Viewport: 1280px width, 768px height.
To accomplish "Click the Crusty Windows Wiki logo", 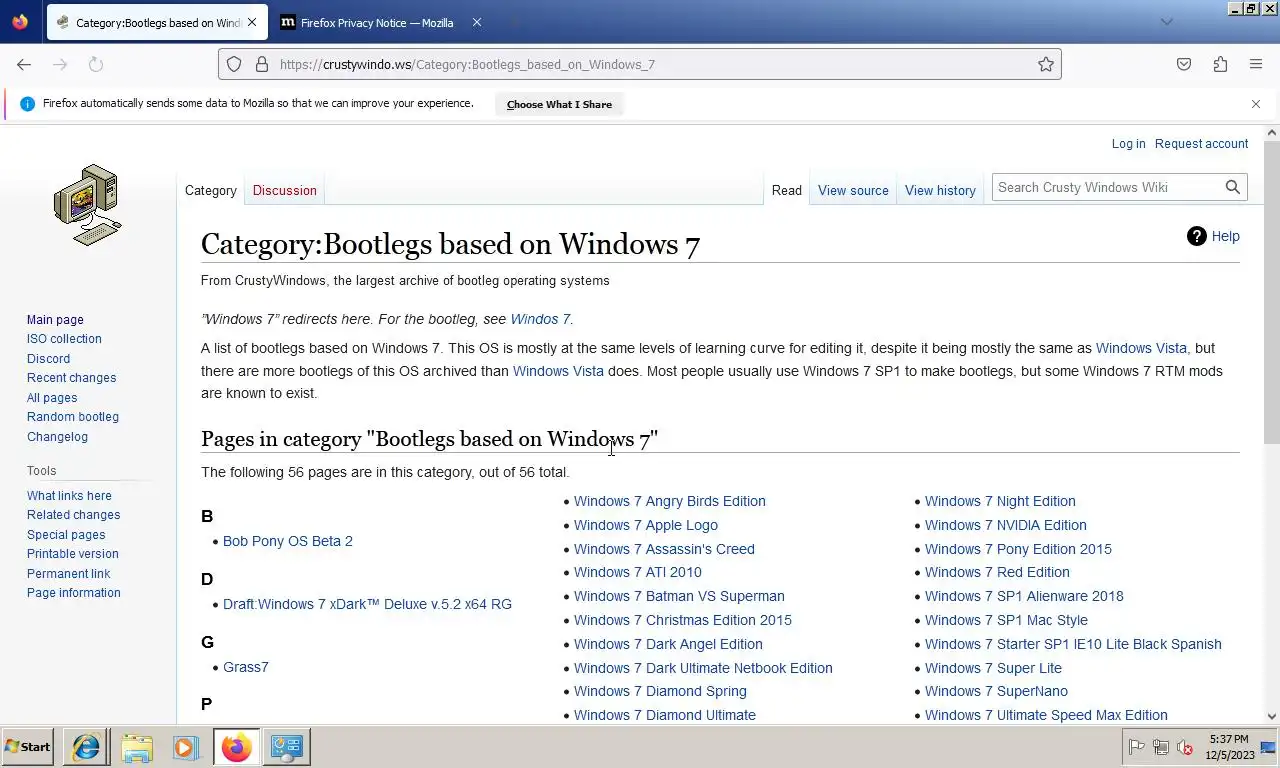I will point(88,205).
